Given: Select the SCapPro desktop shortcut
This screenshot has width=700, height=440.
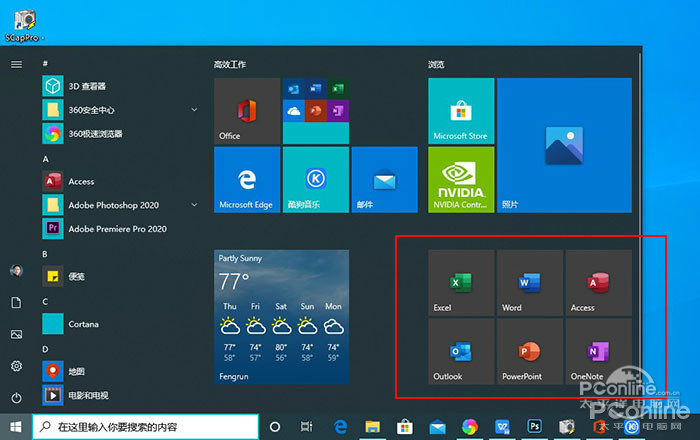Looking at the screenshot, I should [24, 25].
